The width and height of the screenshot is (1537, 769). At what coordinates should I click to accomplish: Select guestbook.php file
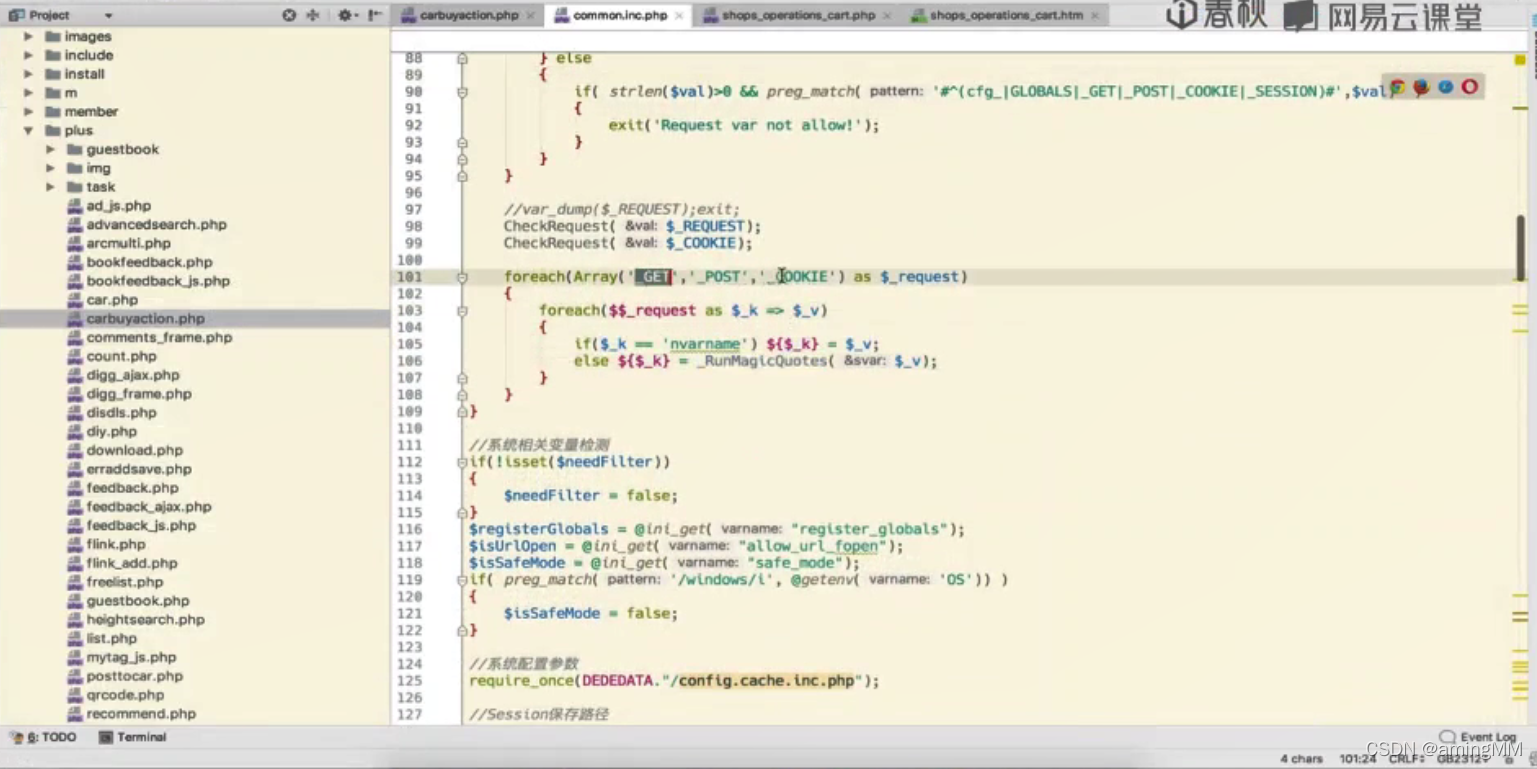point(137,601)
